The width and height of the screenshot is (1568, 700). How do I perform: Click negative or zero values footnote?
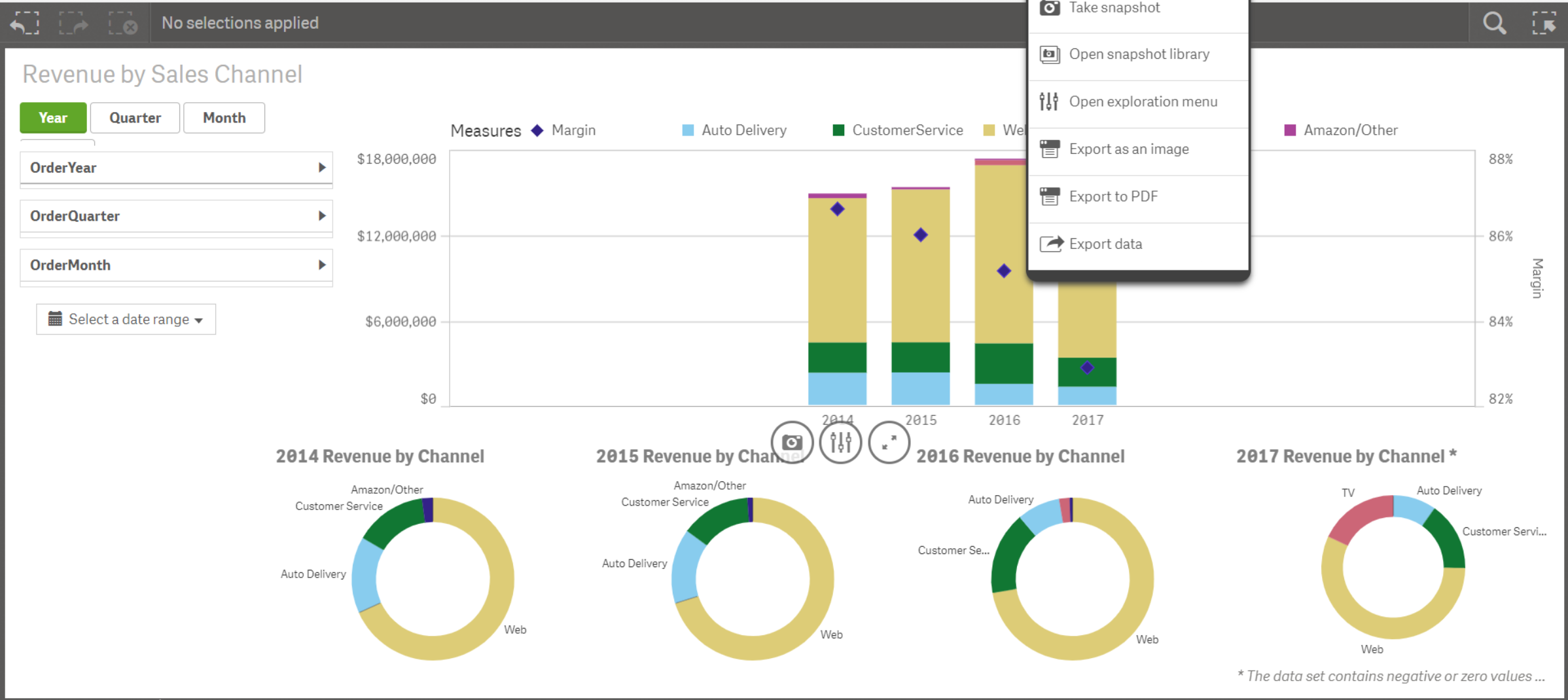(1391, 676)
